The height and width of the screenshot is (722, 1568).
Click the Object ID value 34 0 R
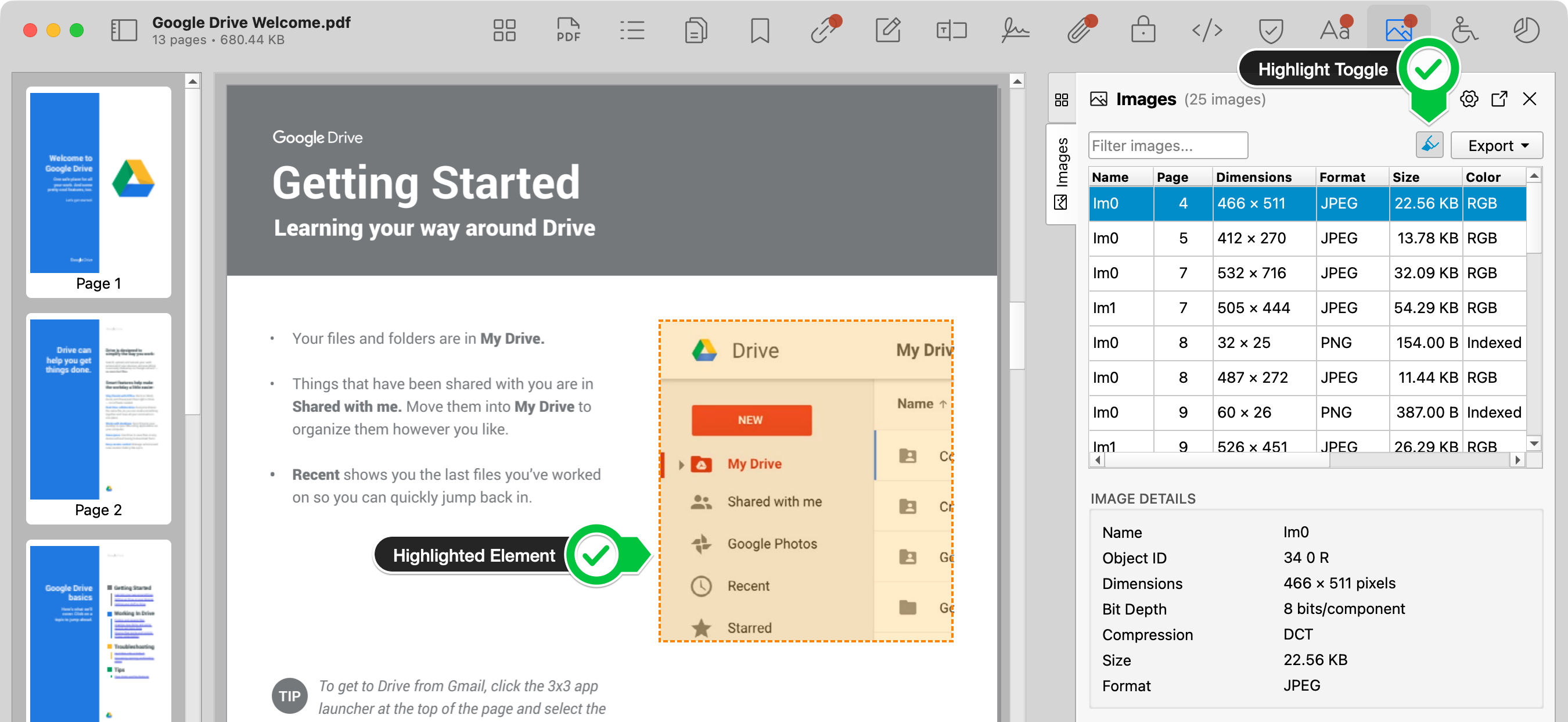[x=1306, y=558]
